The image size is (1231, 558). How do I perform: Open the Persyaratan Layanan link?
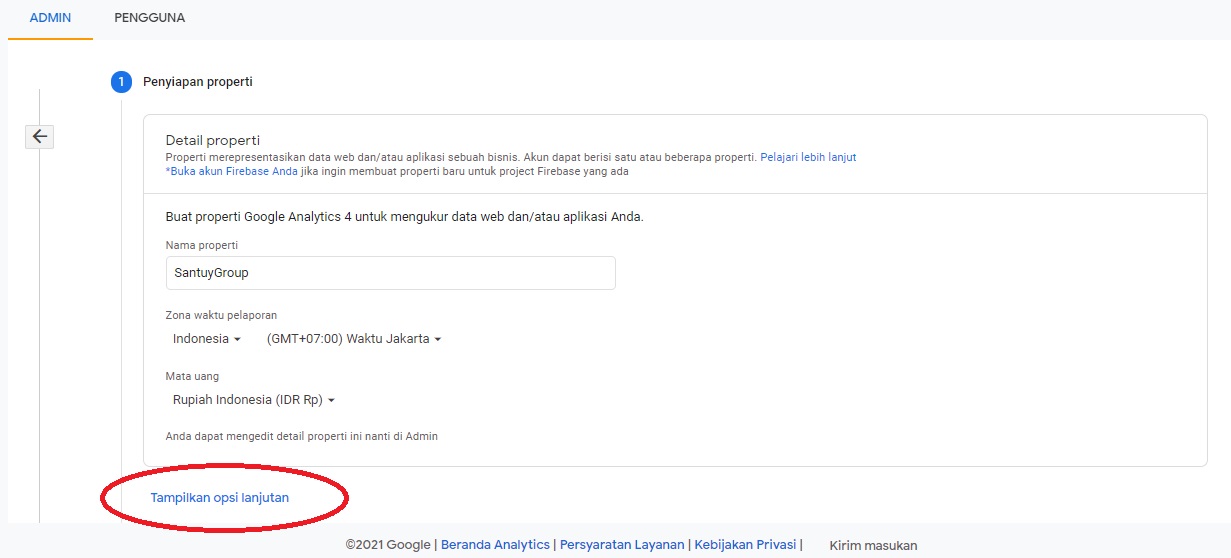pyautogui.click(x=622, y=545)
